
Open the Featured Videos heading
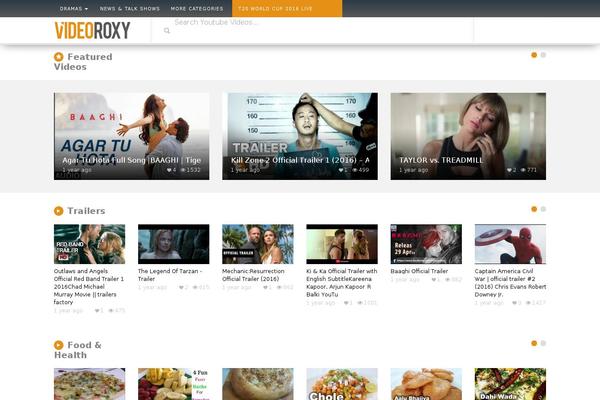(x=83, y=62)
